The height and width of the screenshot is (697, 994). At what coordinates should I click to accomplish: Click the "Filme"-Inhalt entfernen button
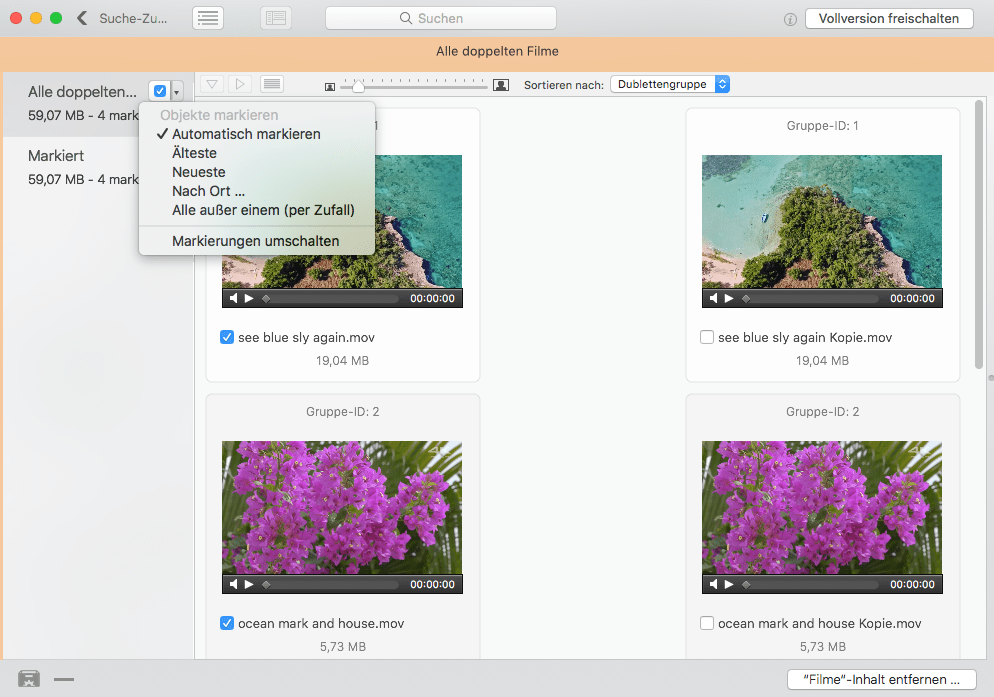(881, 679)
